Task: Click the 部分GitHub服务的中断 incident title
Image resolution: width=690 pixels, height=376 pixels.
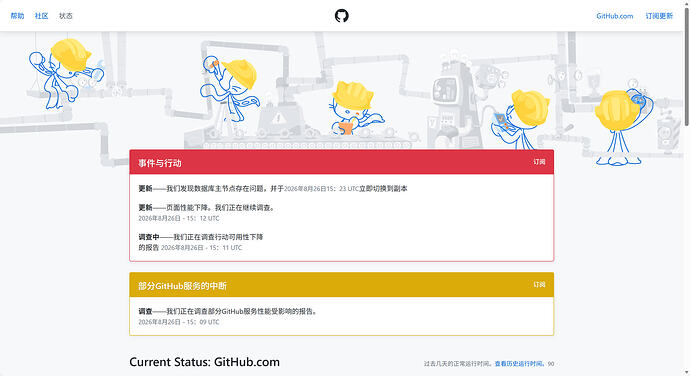Action: point(183,286)
